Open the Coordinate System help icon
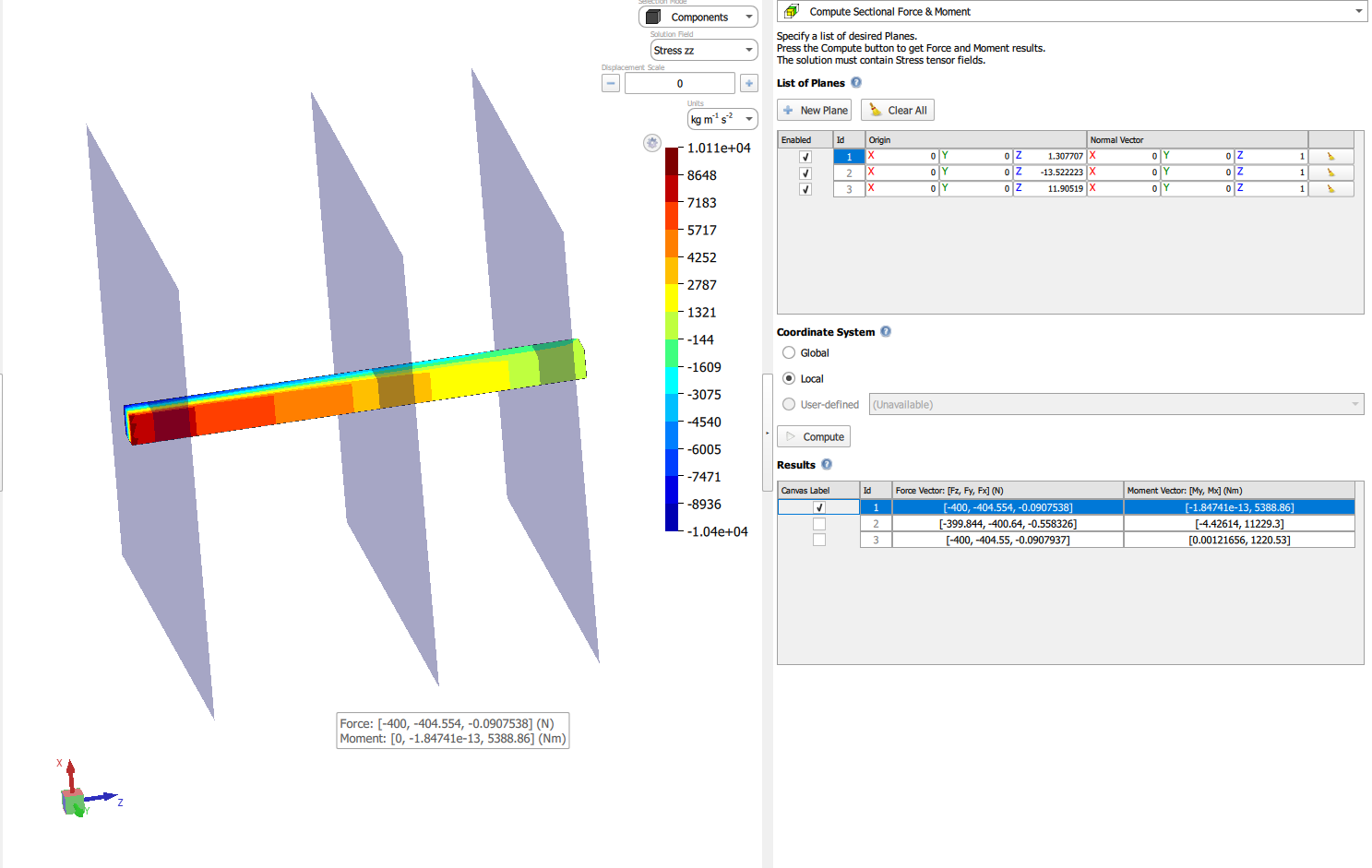Screen dimensions: 1372x868 (886, 331)
